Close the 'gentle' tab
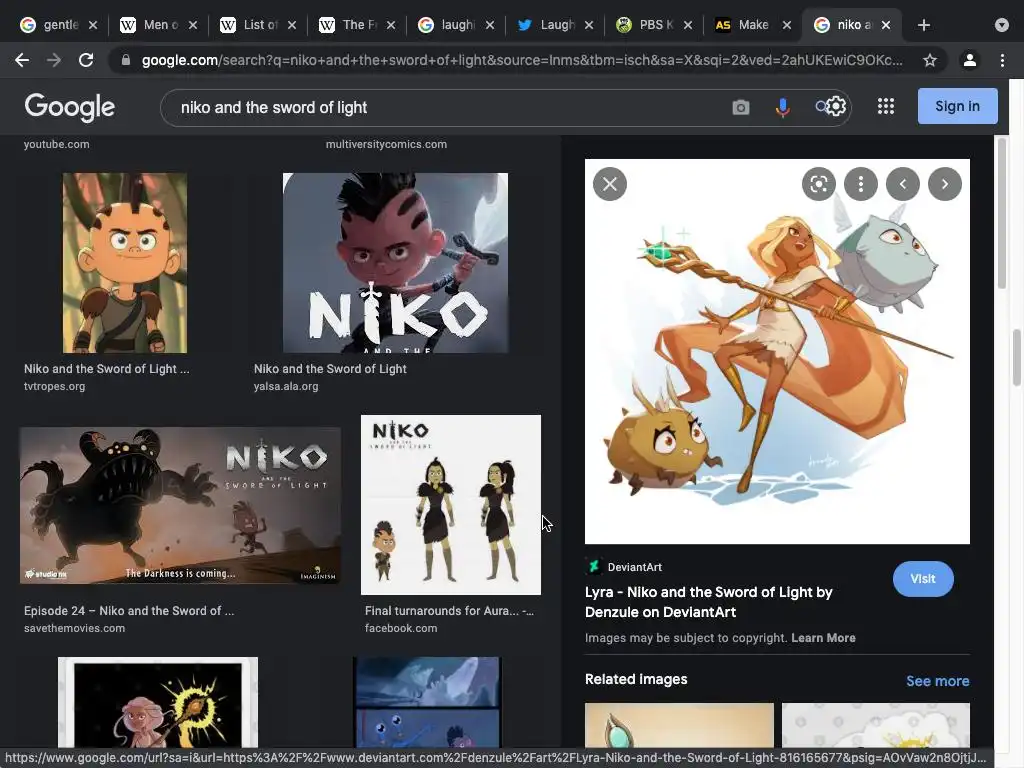The image size is (1024, 768). 93,25
